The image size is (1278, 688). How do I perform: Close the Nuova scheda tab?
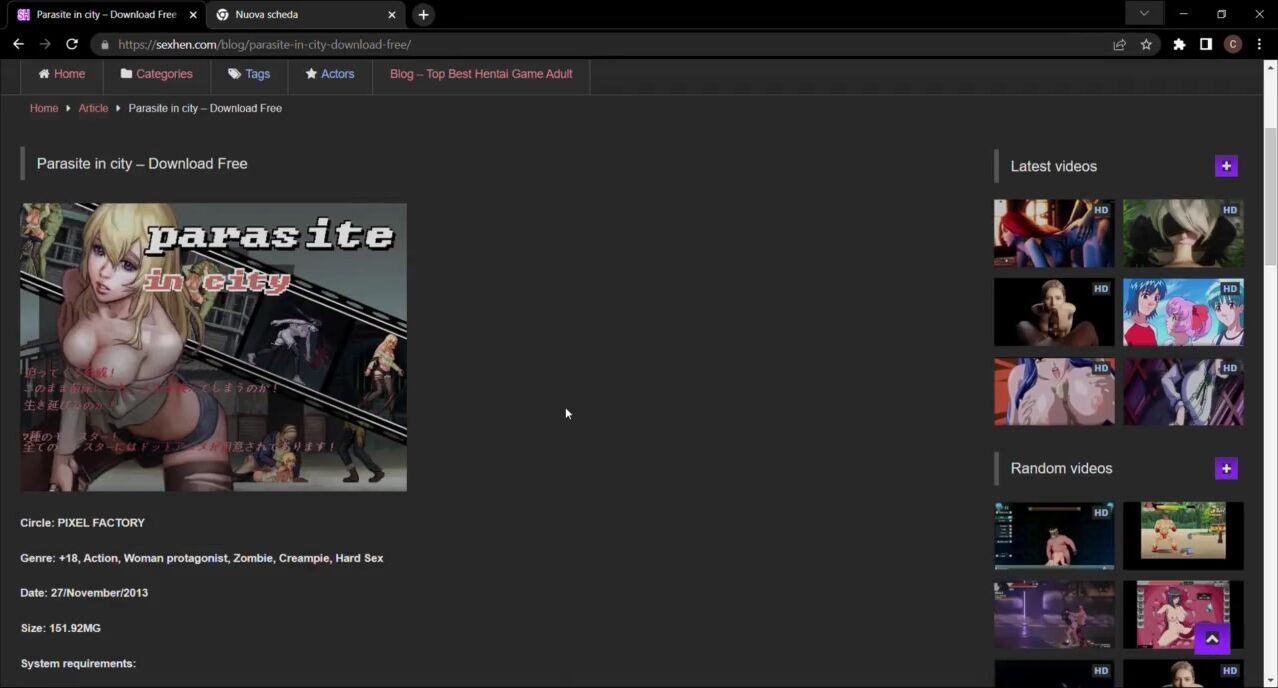click(391, 15)
